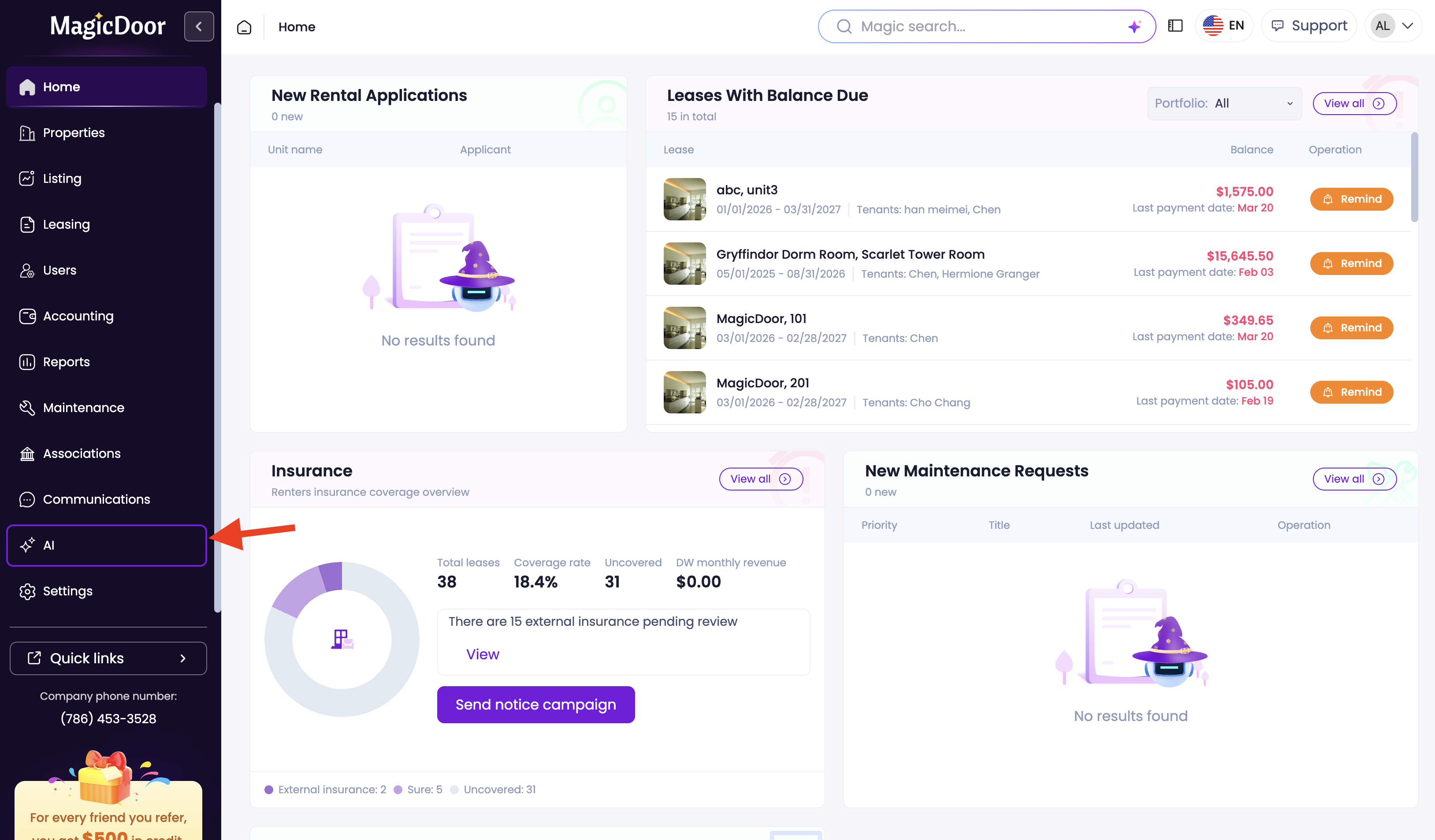Screen dimensions: 1435x840
Task: Click Send notice campaign button
Action: pyautogui.click(x=535, y=704)
